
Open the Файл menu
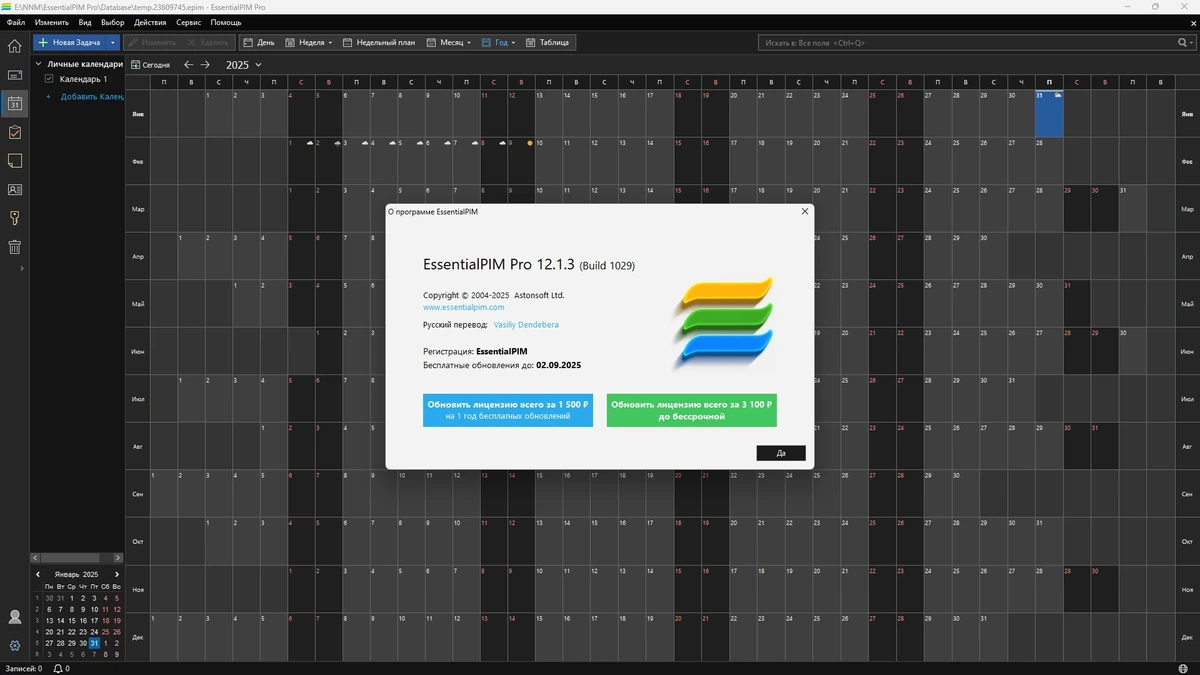click(x=15, y=22)
